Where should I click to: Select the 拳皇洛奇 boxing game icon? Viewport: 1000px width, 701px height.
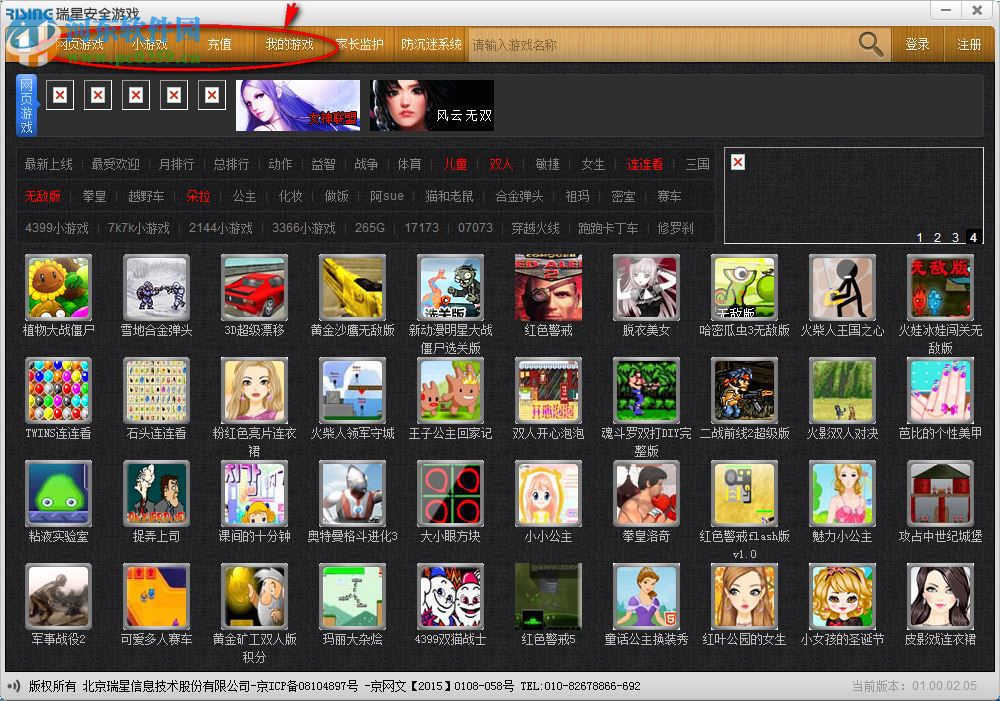[x=646, y=493]
